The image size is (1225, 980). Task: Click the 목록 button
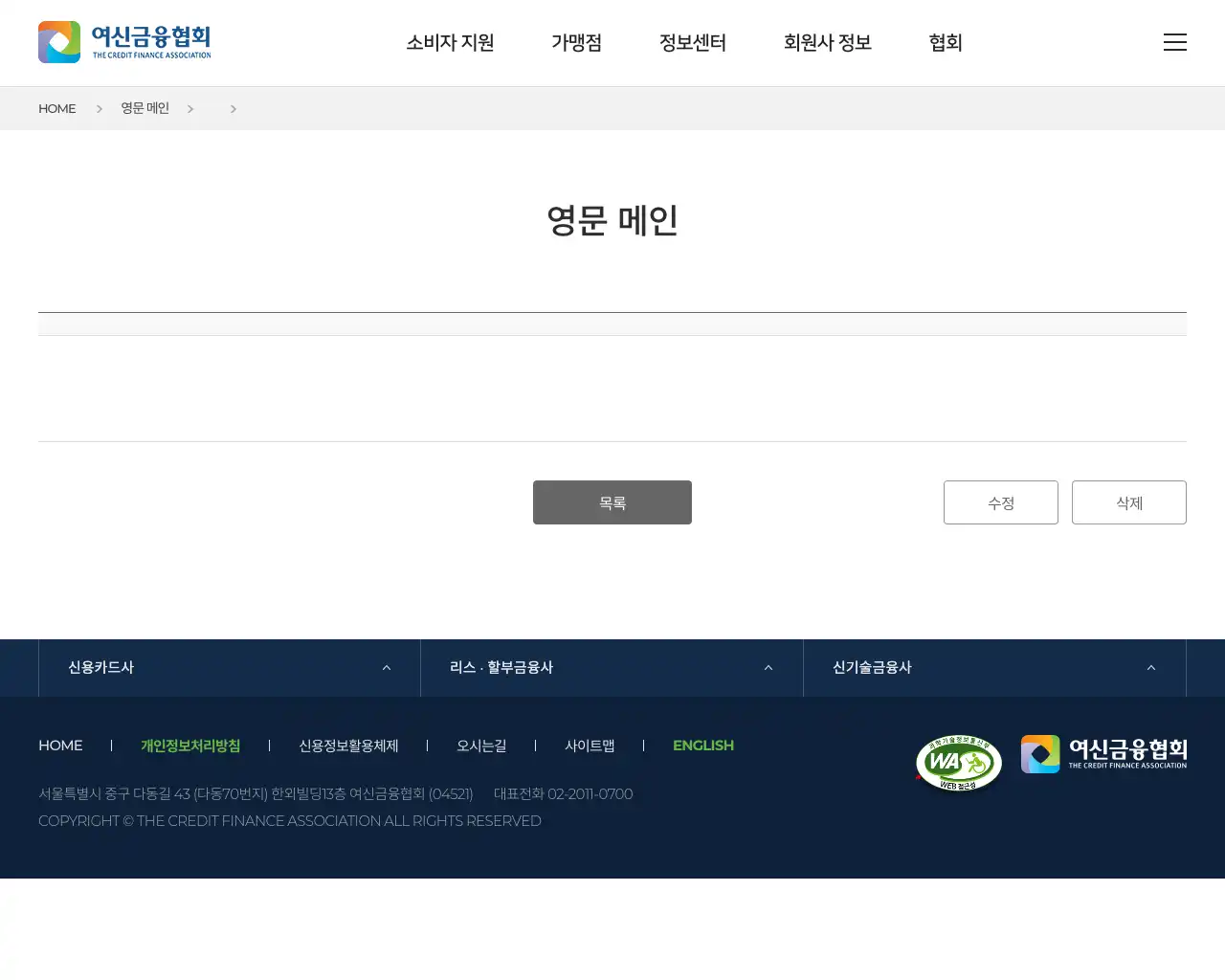coord(612,502)
